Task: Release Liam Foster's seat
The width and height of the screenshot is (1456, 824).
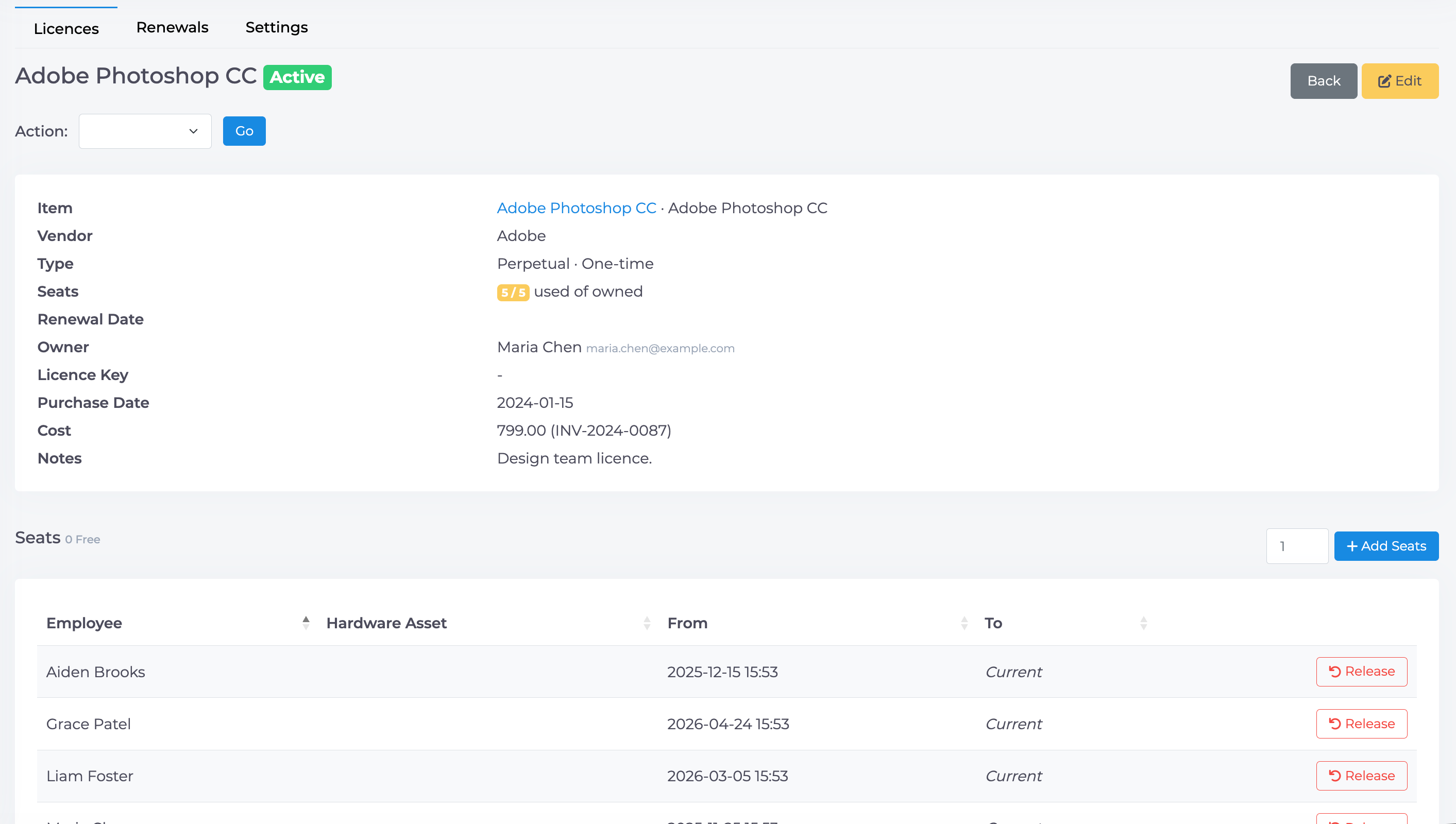Action: [1361, 776]
